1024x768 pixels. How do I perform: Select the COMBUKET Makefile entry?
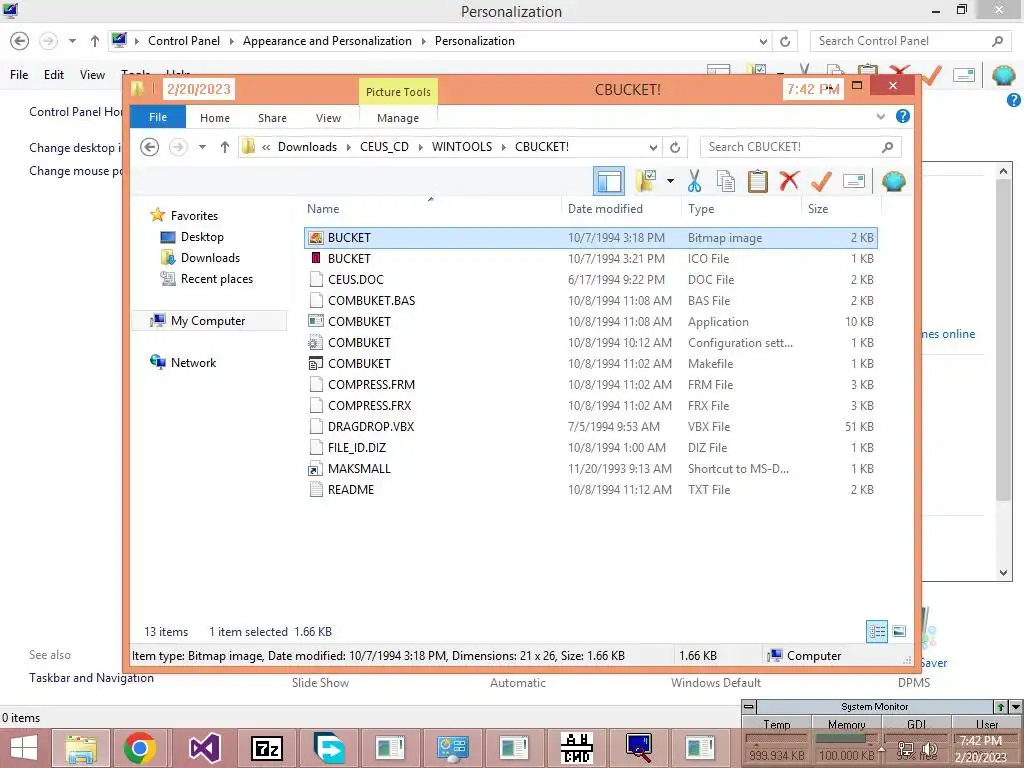[590, 363]
